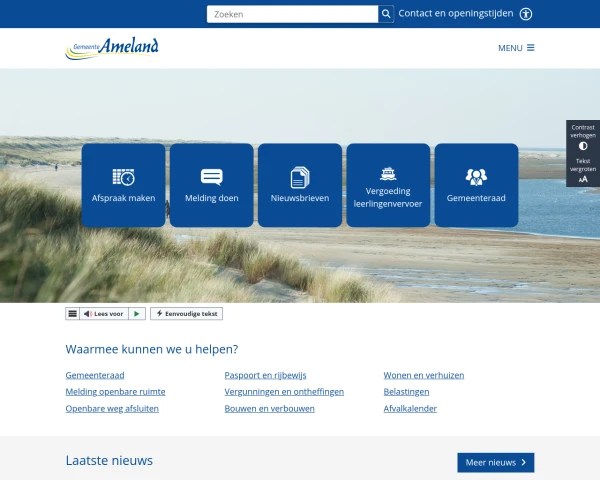Click the contrast half-circle icon
Image resolution: width=600 pixels, height=480 pixels.
click(x=583, y=146)
